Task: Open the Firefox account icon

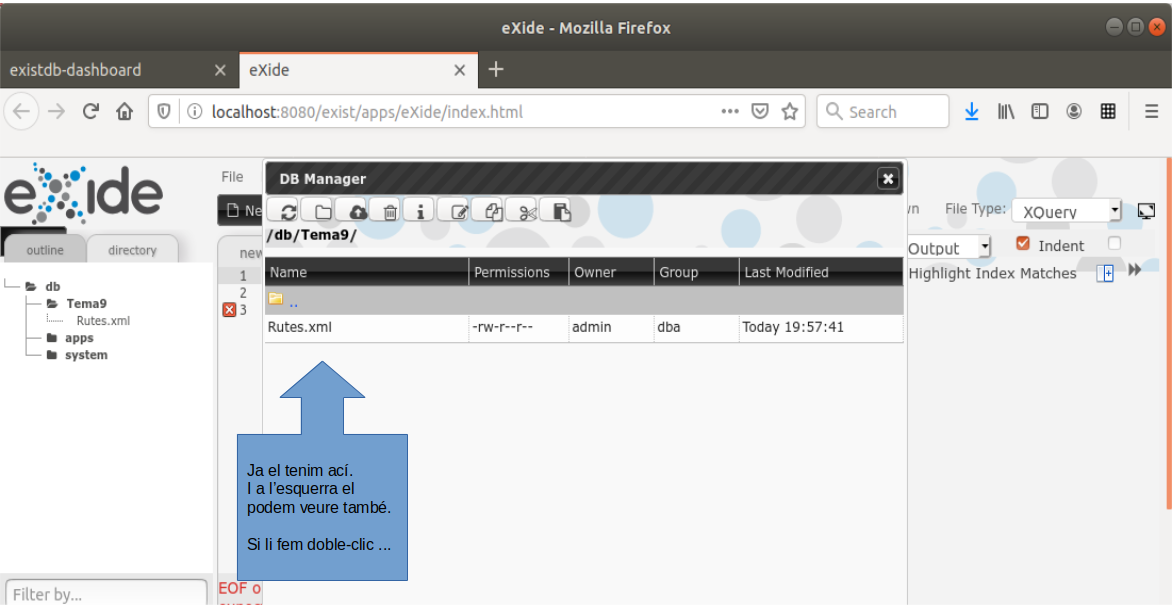Action: [x=1074, y=111]
